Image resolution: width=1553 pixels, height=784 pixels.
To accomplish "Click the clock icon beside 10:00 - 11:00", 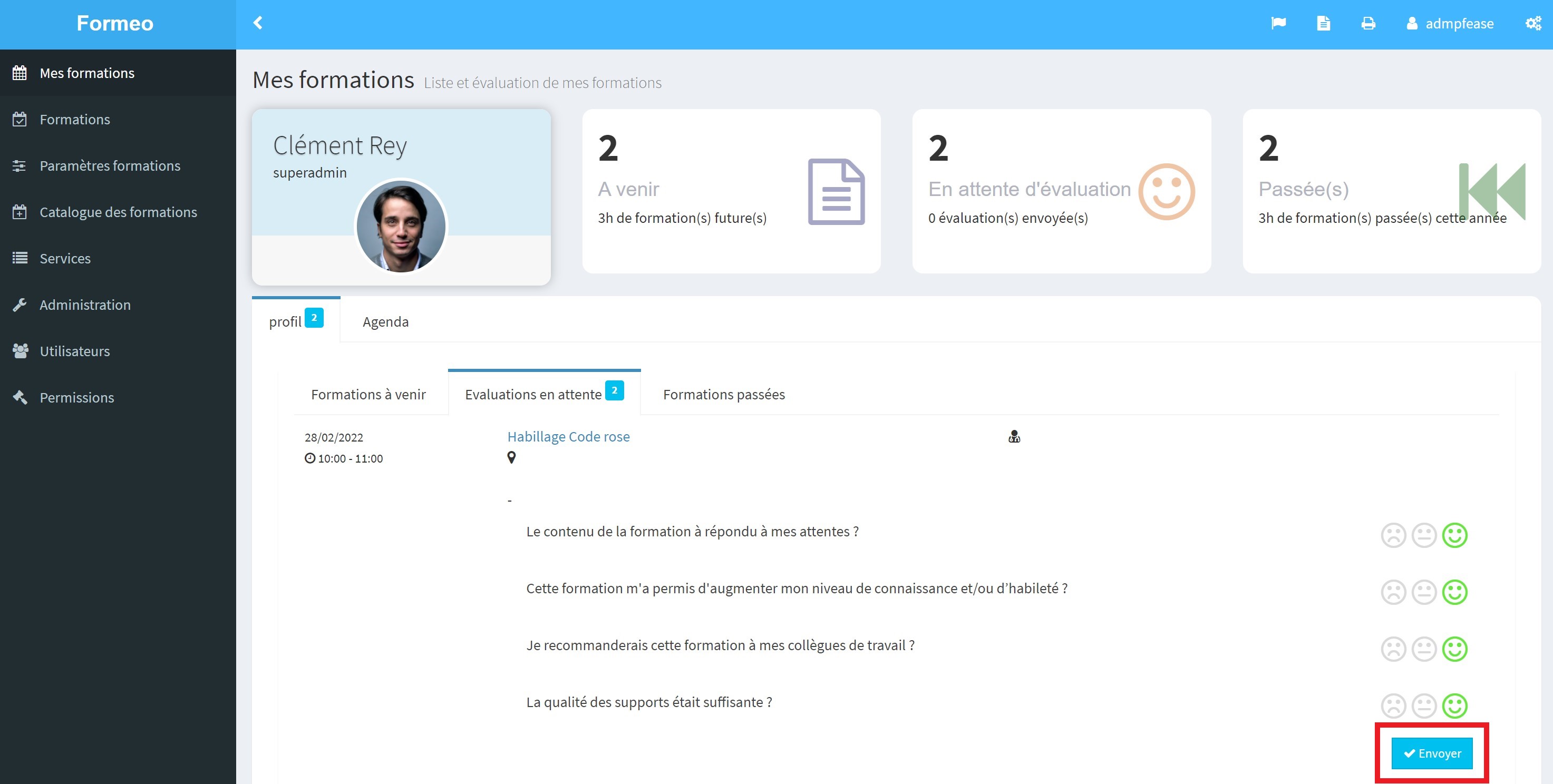I will (x=310, y=458).
